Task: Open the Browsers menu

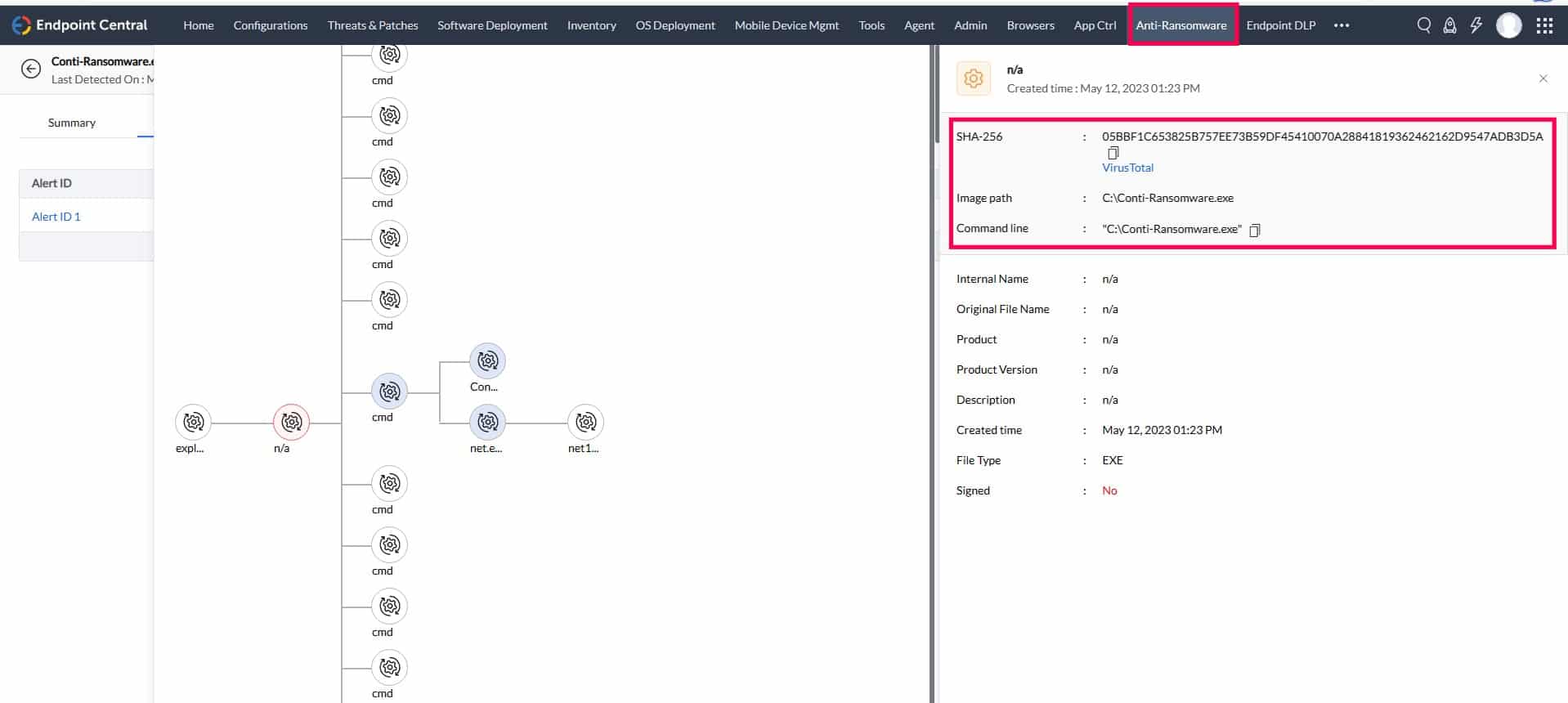Action: pyautogui.click(x=1030, y=25)
